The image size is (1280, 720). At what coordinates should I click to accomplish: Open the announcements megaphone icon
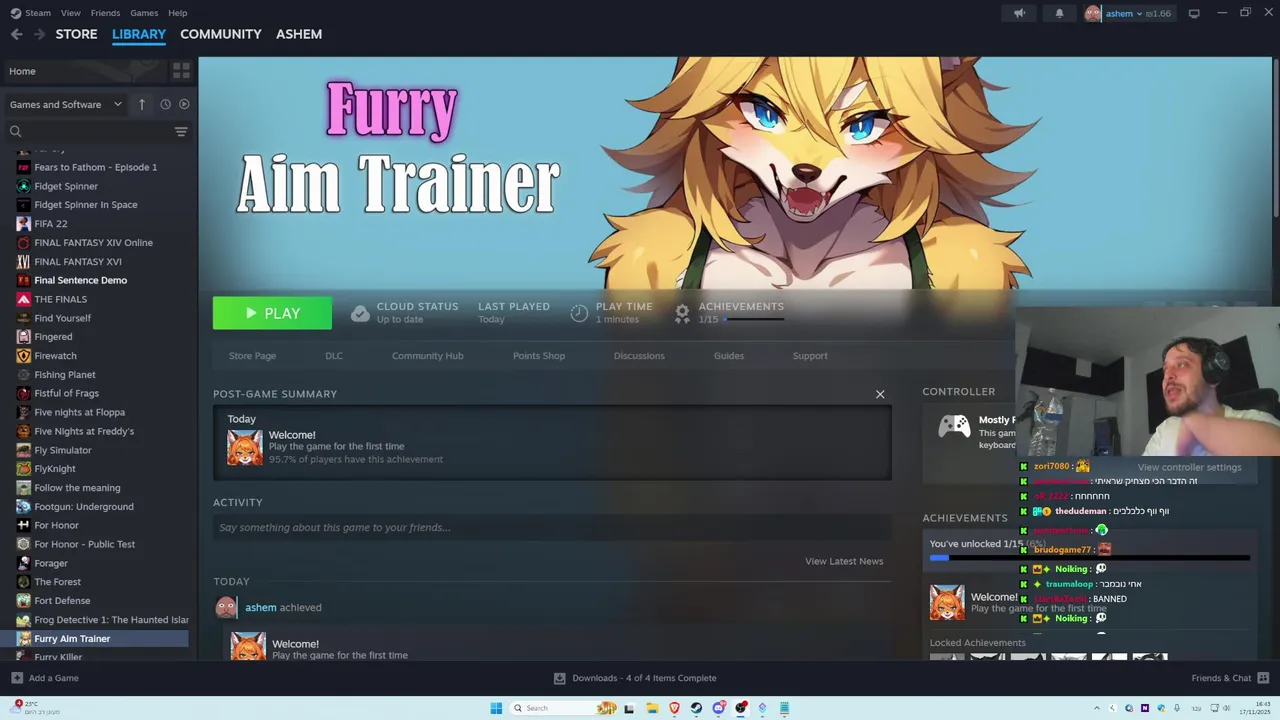tap(1019, 13)
